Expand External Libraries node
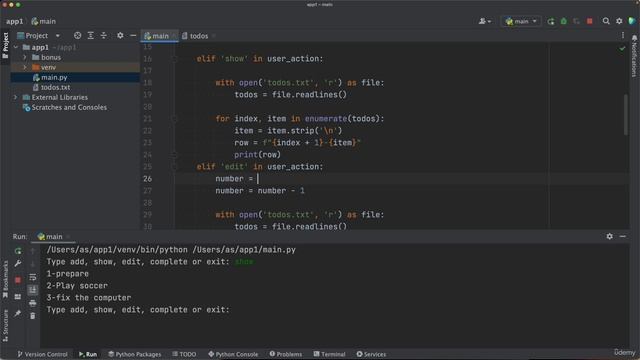Screen dimensions: 640x360 pos(16,97)
